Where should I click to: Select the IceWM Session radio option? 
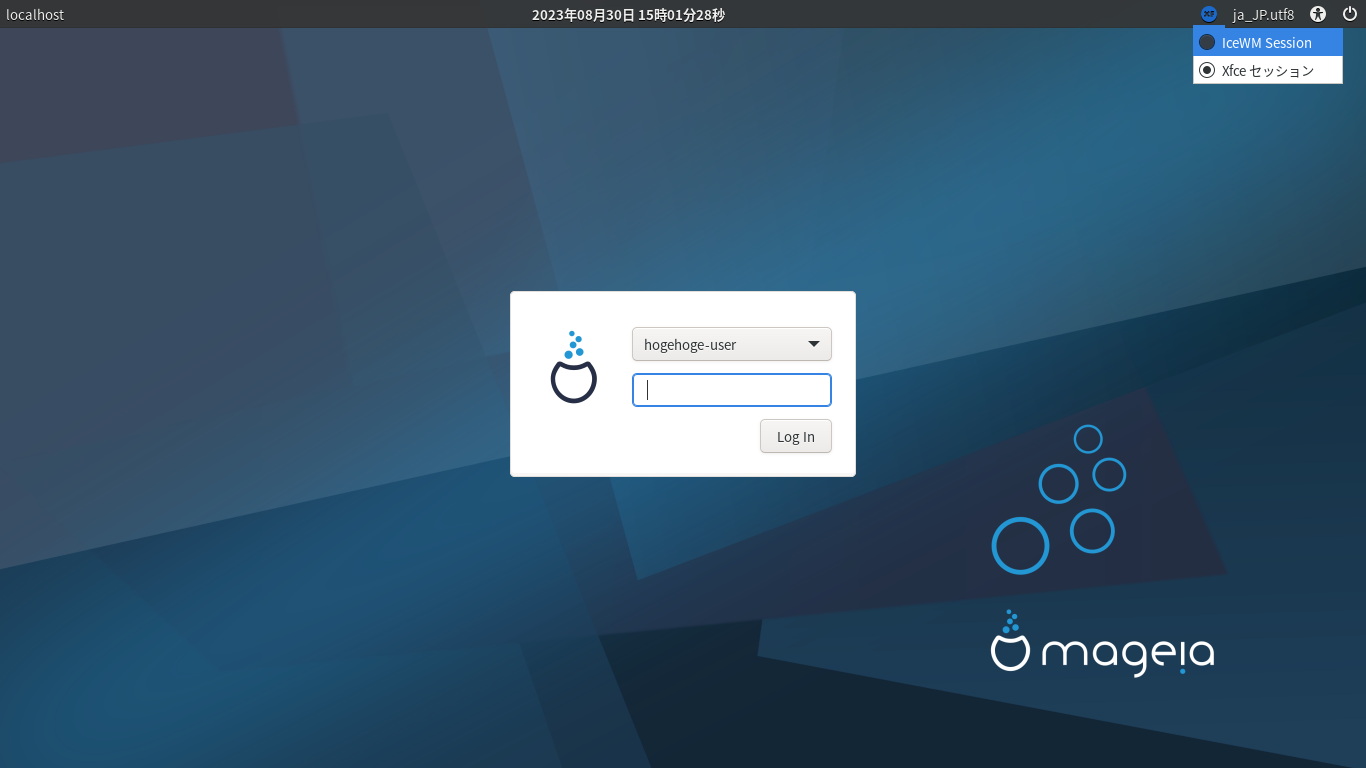[x=1268, y=42]
